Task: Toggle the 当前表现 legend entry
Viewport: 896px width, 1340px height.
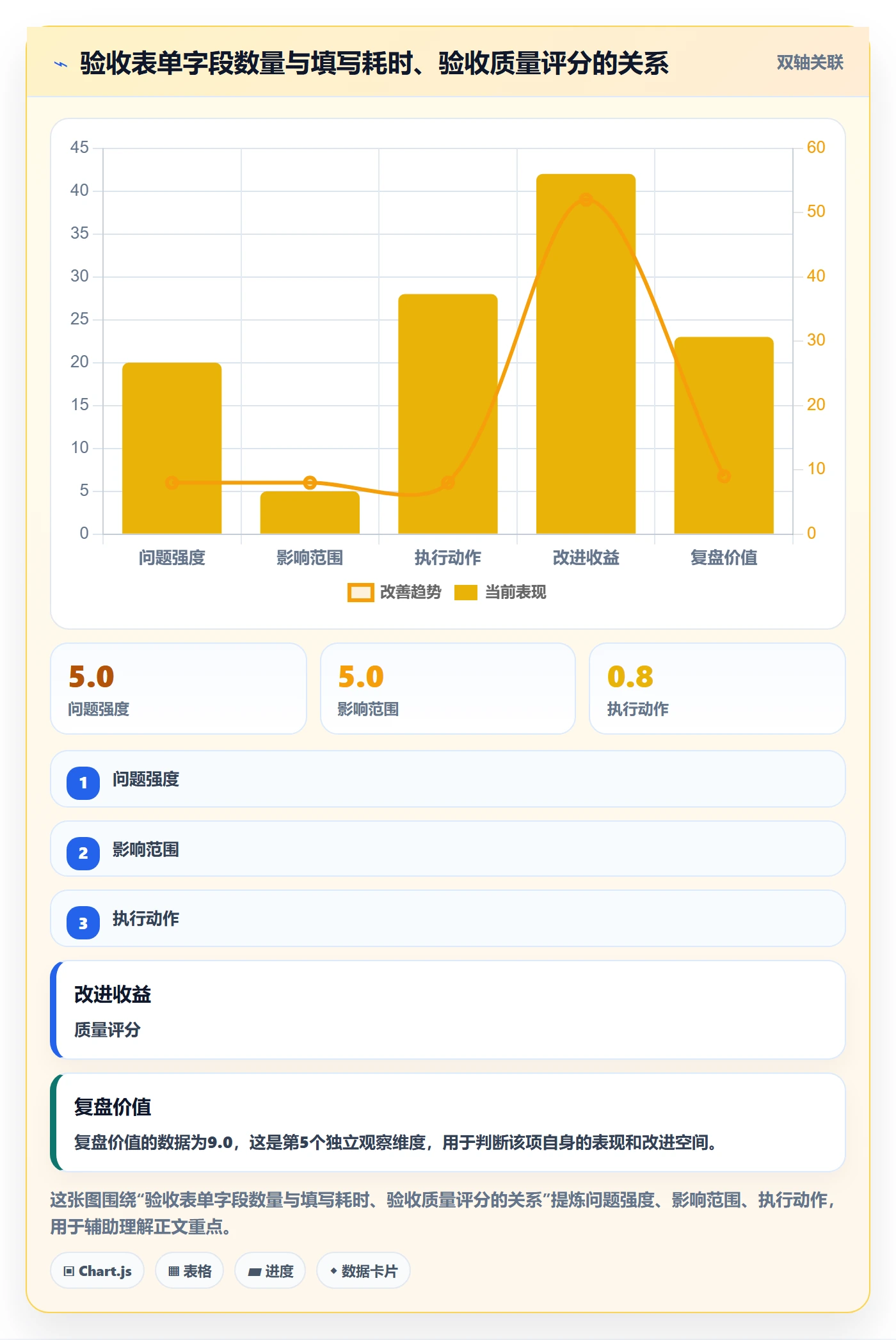Action: click(500, 593)
